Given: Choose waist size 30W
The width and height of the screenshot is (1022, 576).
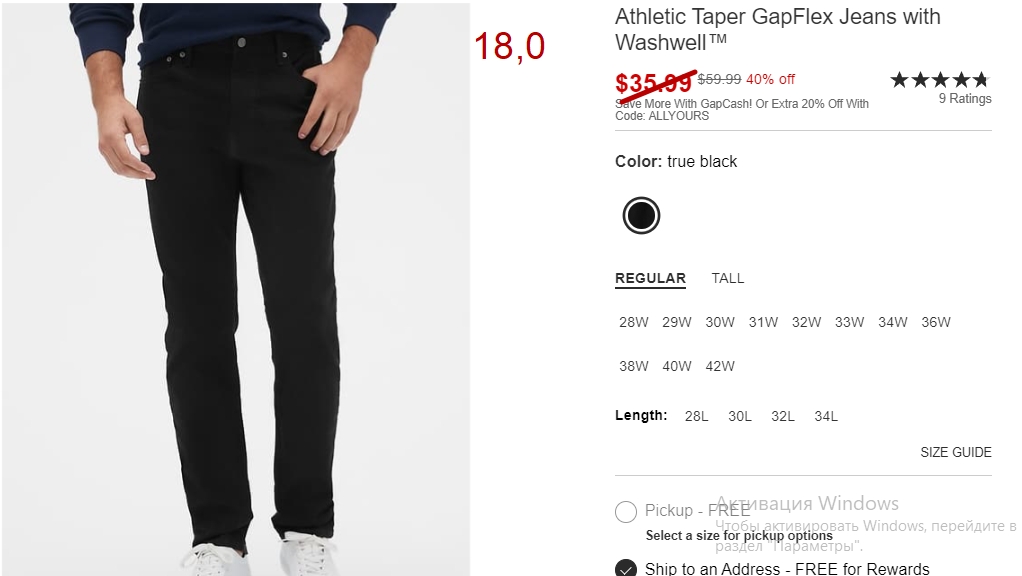Looking at the screenshot, I should [x=720, y=322].
